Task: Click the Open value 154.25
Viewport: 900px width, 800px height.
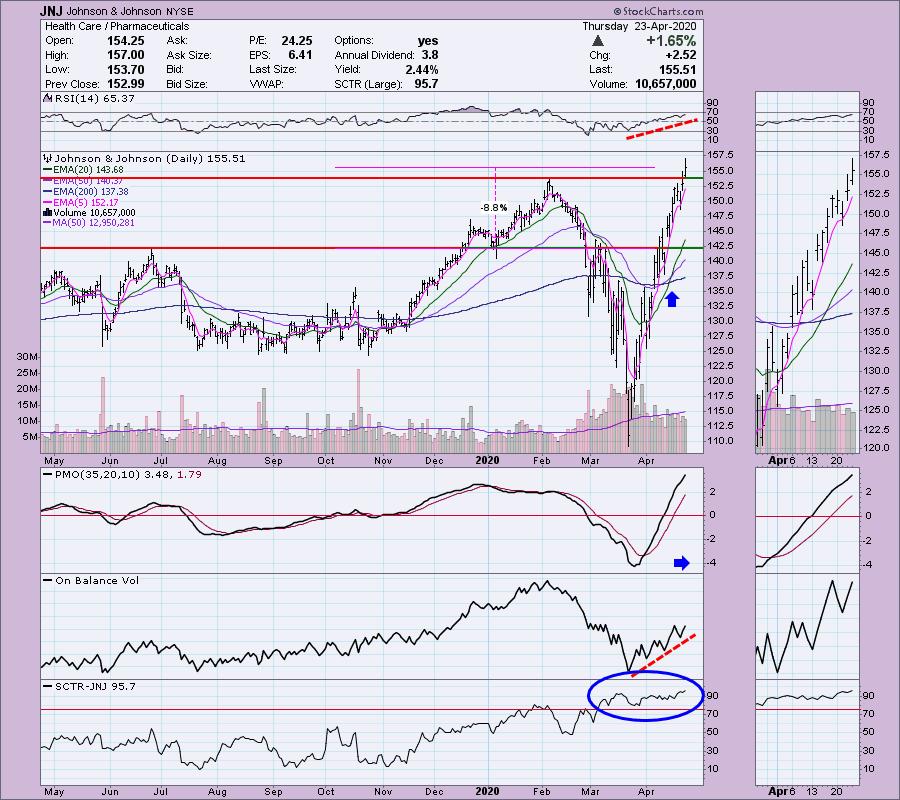Action: click(x=126, y=41)
